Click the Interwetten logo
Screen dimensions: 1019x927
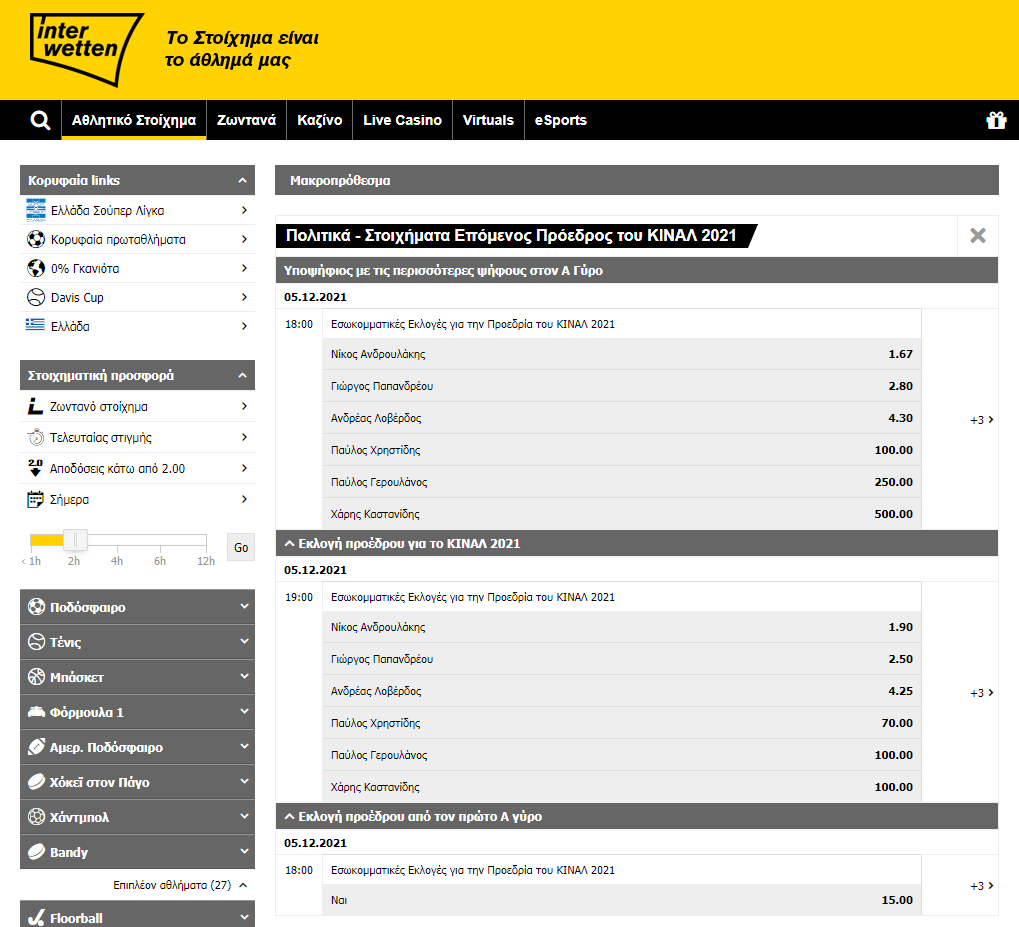point(87,49)
